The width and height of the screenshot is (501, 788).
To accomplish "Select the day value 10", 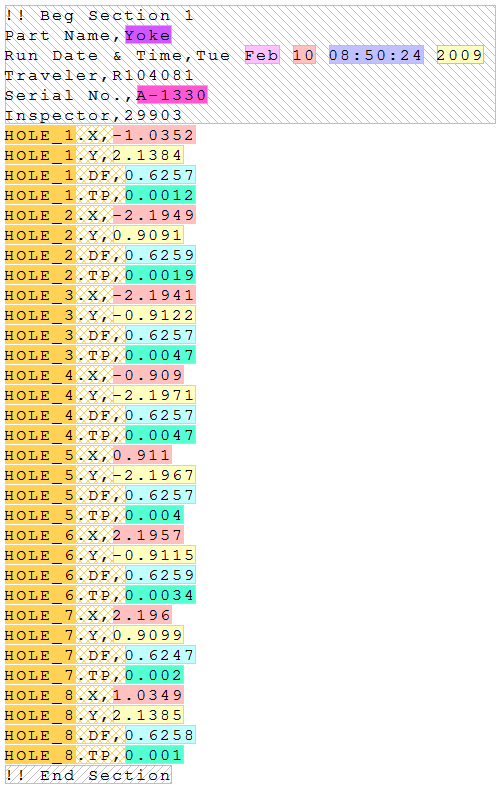I will [x=304, y=55].
